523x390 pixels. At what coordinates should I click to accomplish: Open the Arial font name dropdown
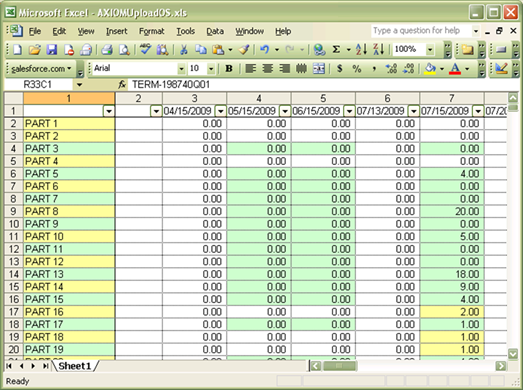click(x=181, y=69)
